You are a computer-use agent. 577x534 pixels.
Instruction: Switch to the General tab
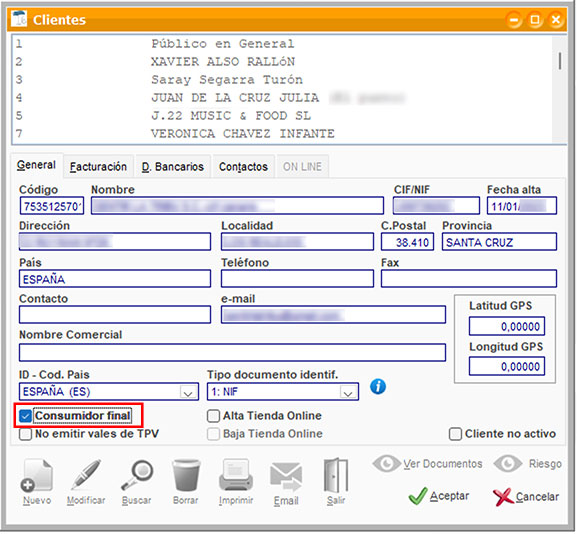pos(36,165)
